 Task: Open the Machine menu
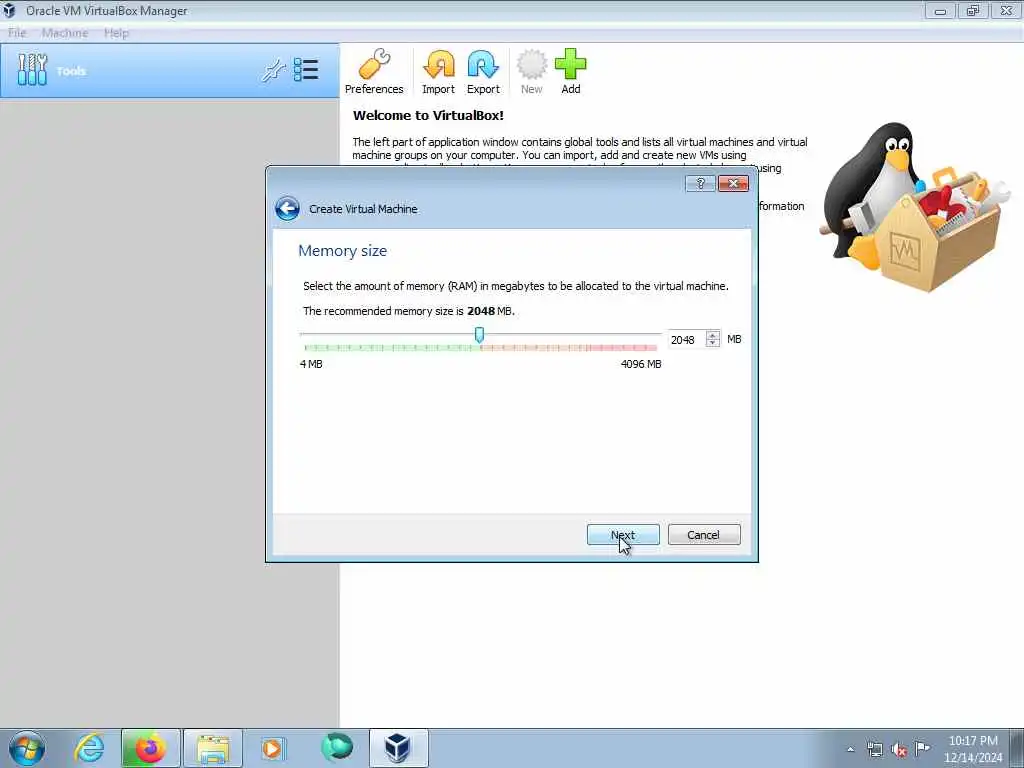tap(65, 33)
